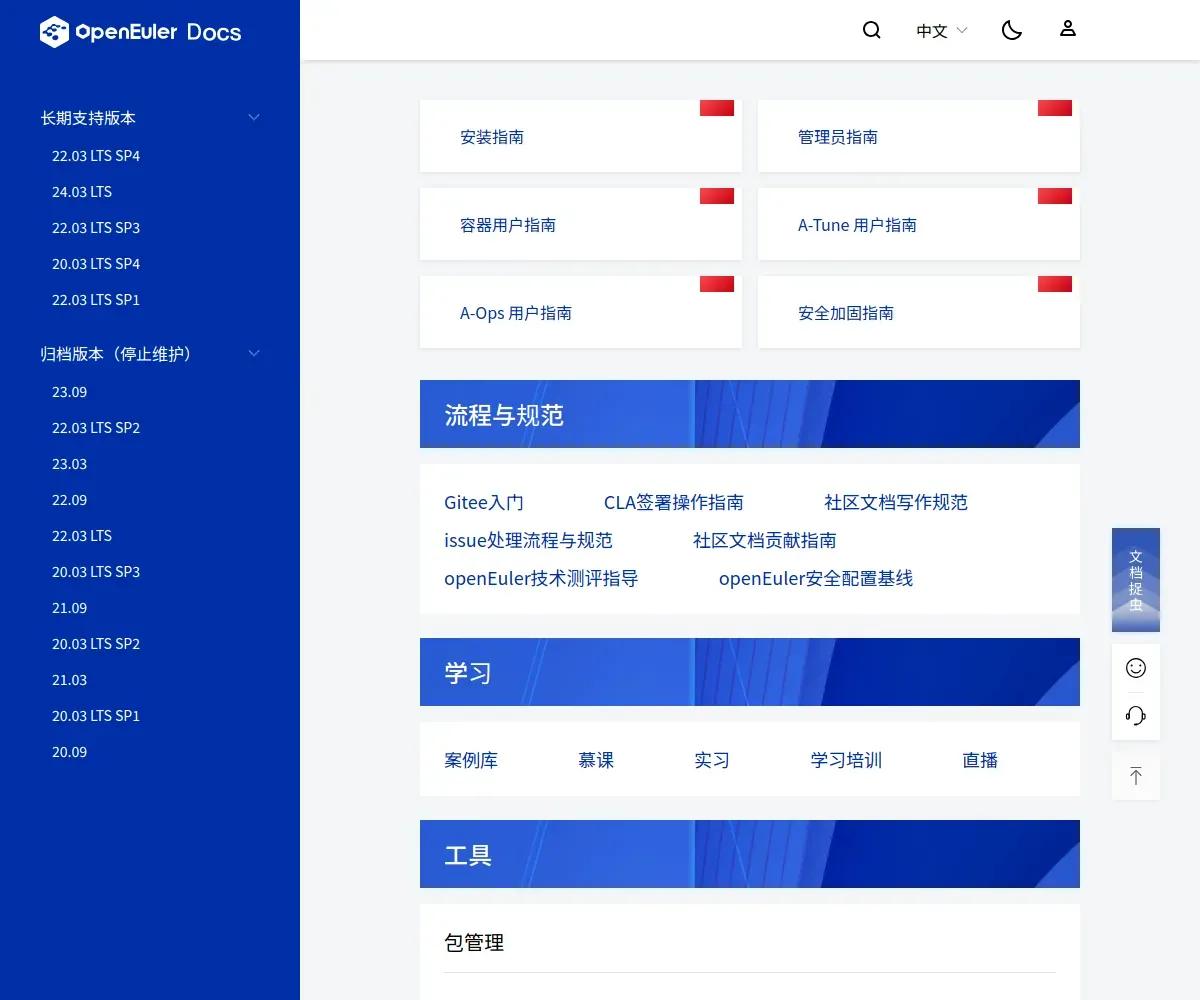
Task: Open archived version 20.03 LTS SP1
Action: pos(96,716)
